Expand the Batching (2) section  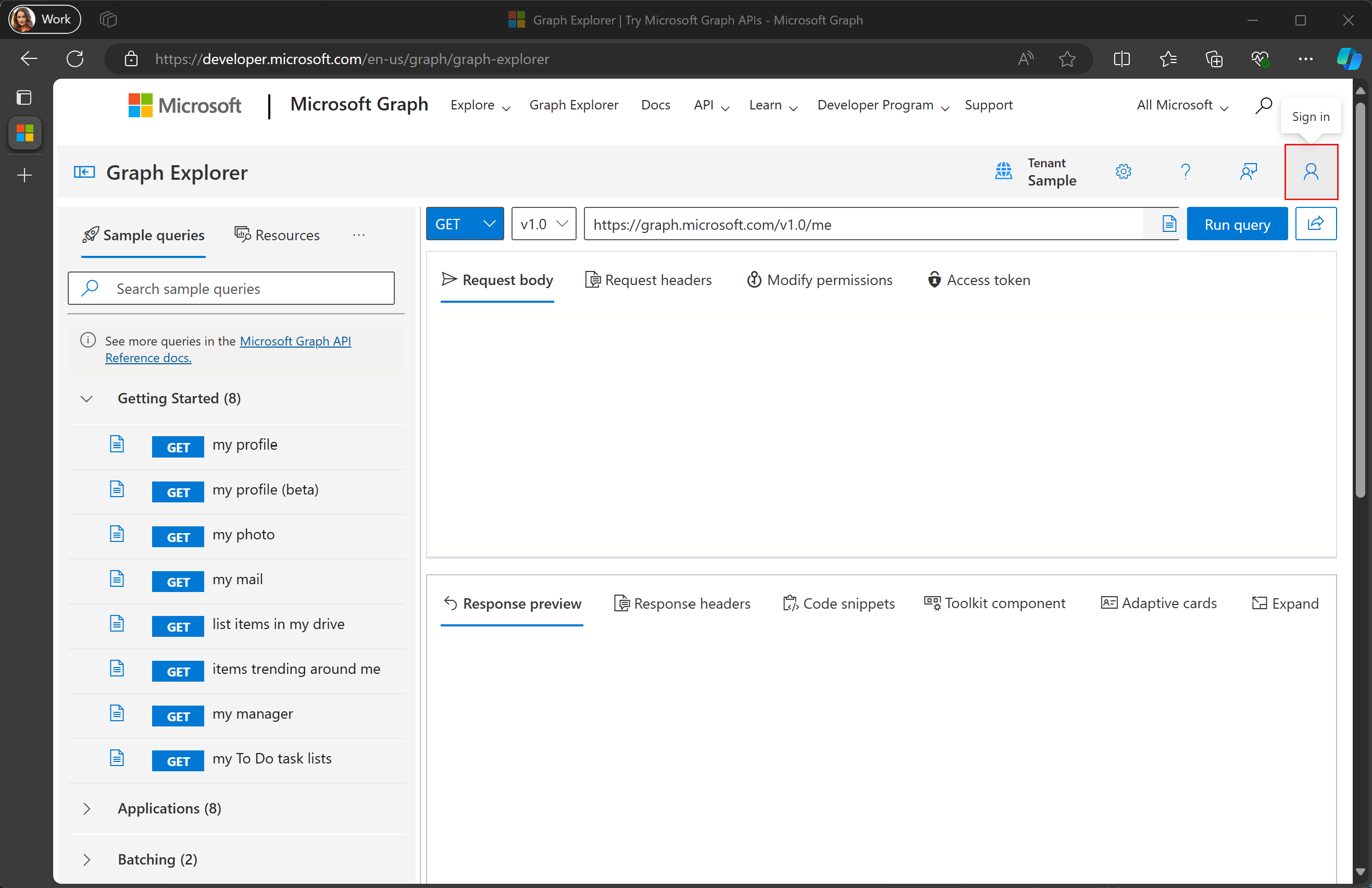pos(87,858)
